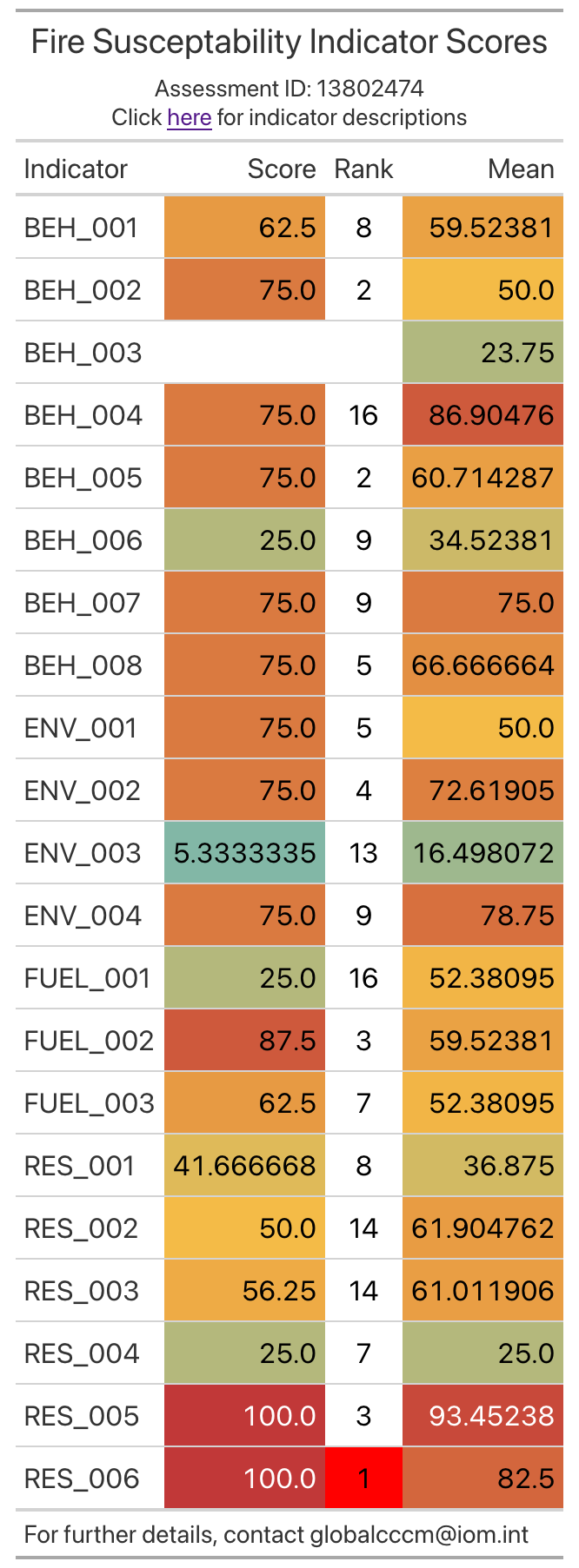Open the 'here' indicator descriptions link
579x1568 pixels.
pyautogui.click(x=189, y=117)
